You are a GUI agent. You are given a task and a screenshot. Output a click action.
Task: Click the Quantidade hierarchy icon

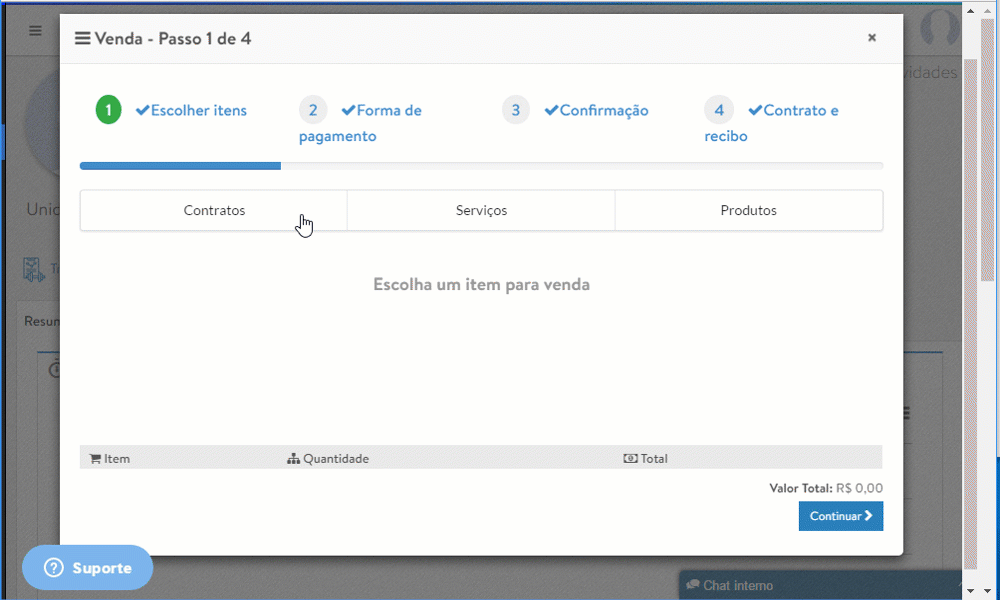pyautogui.click(x=293, y=459)
